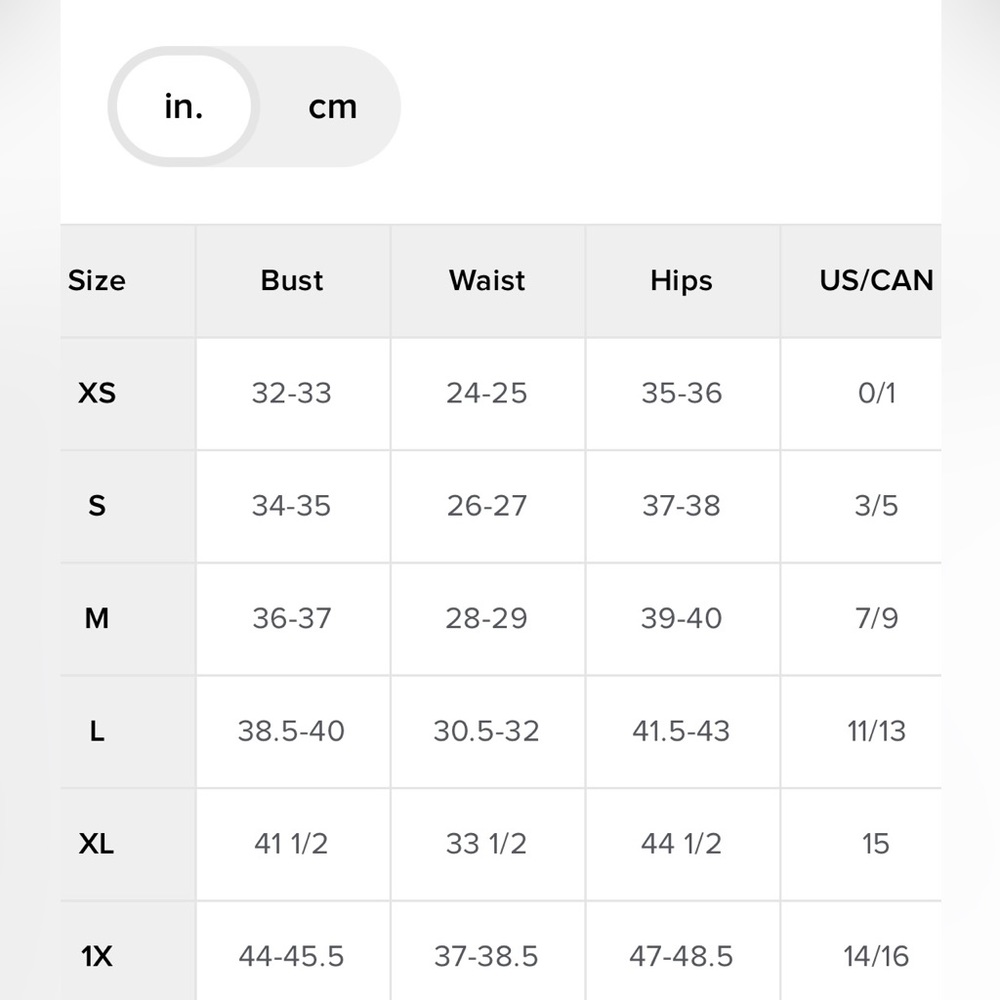Select the XS size row label

(x=97, y=393)
